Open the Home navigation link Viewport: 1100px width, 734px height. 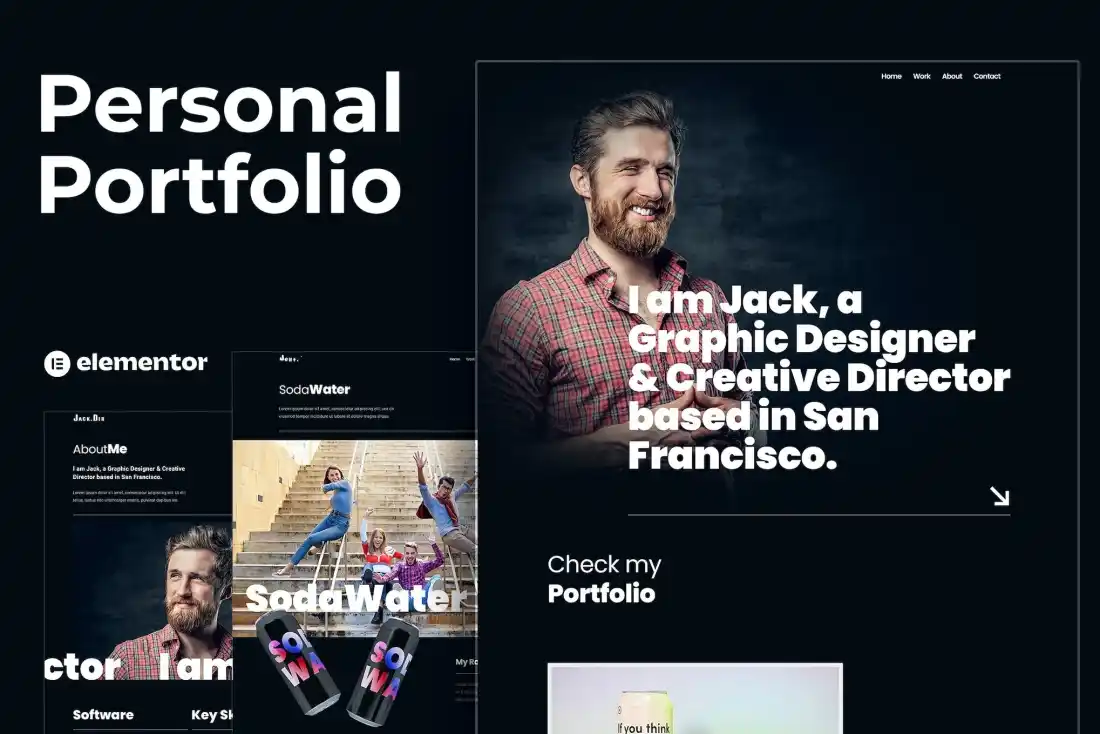(x=891, y=76)
